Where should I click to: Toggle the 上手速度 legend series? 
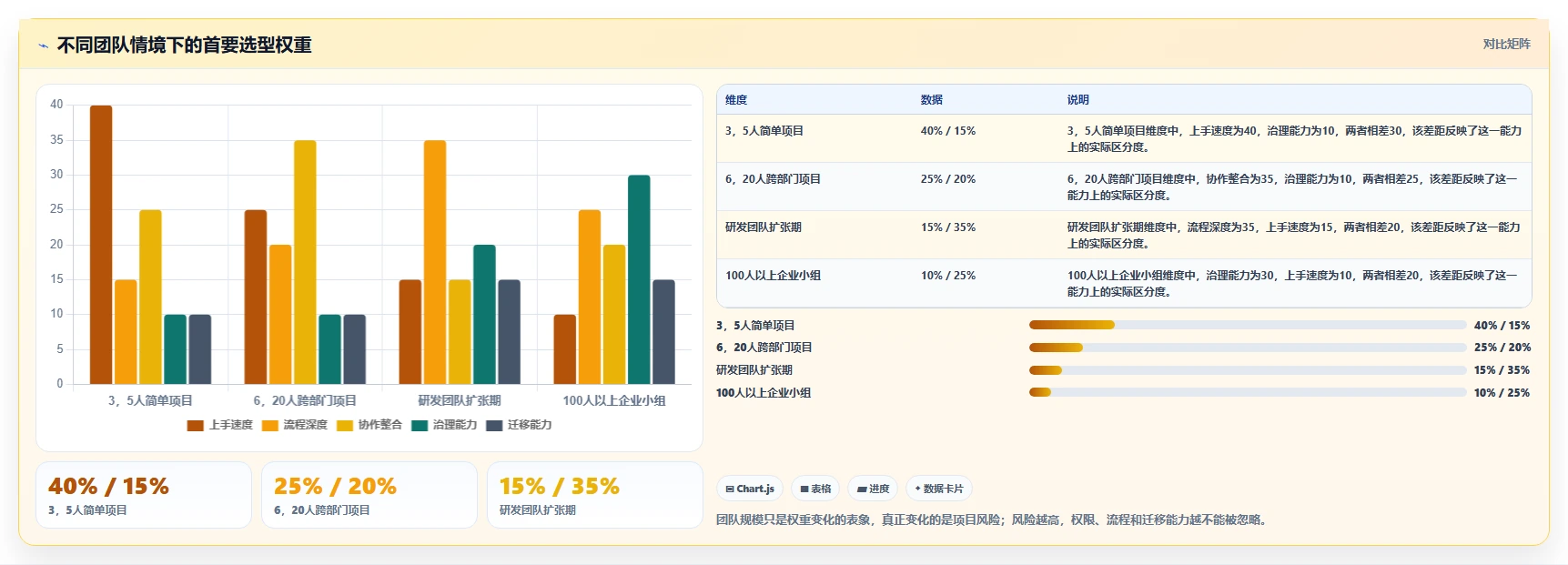coord(219,425)
